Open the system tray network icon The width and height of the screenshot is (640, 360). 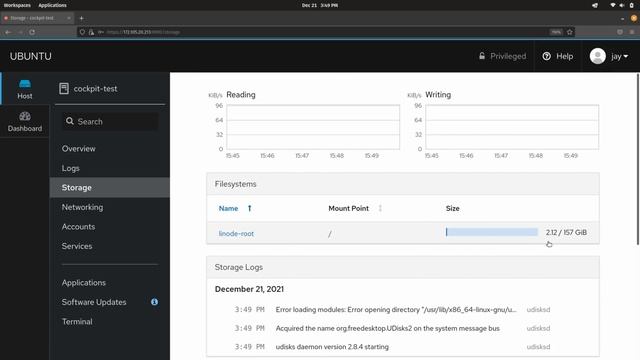point(612,5)
